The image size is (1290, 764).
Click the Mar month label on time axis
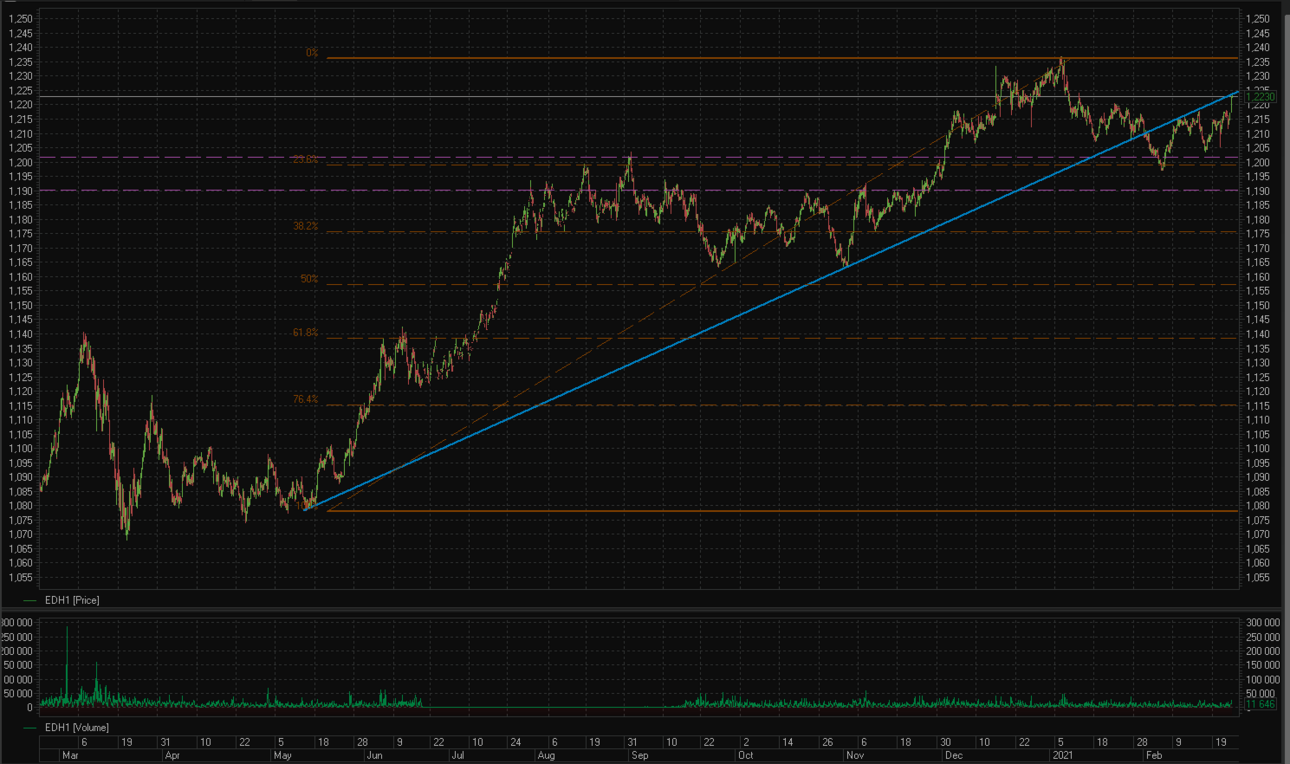69,756
